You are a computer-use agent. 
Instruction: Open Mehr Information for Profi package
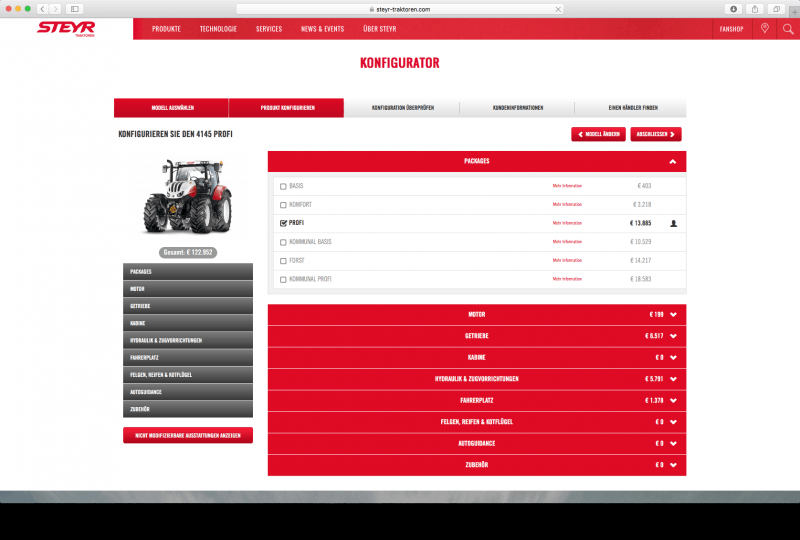(567, 223)
